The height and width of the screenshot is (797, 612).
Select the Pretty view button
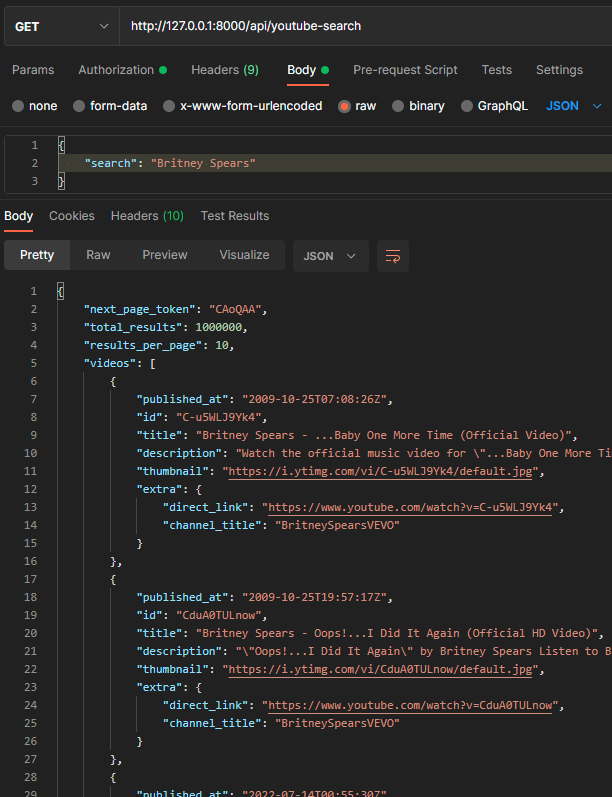[37, 255]
